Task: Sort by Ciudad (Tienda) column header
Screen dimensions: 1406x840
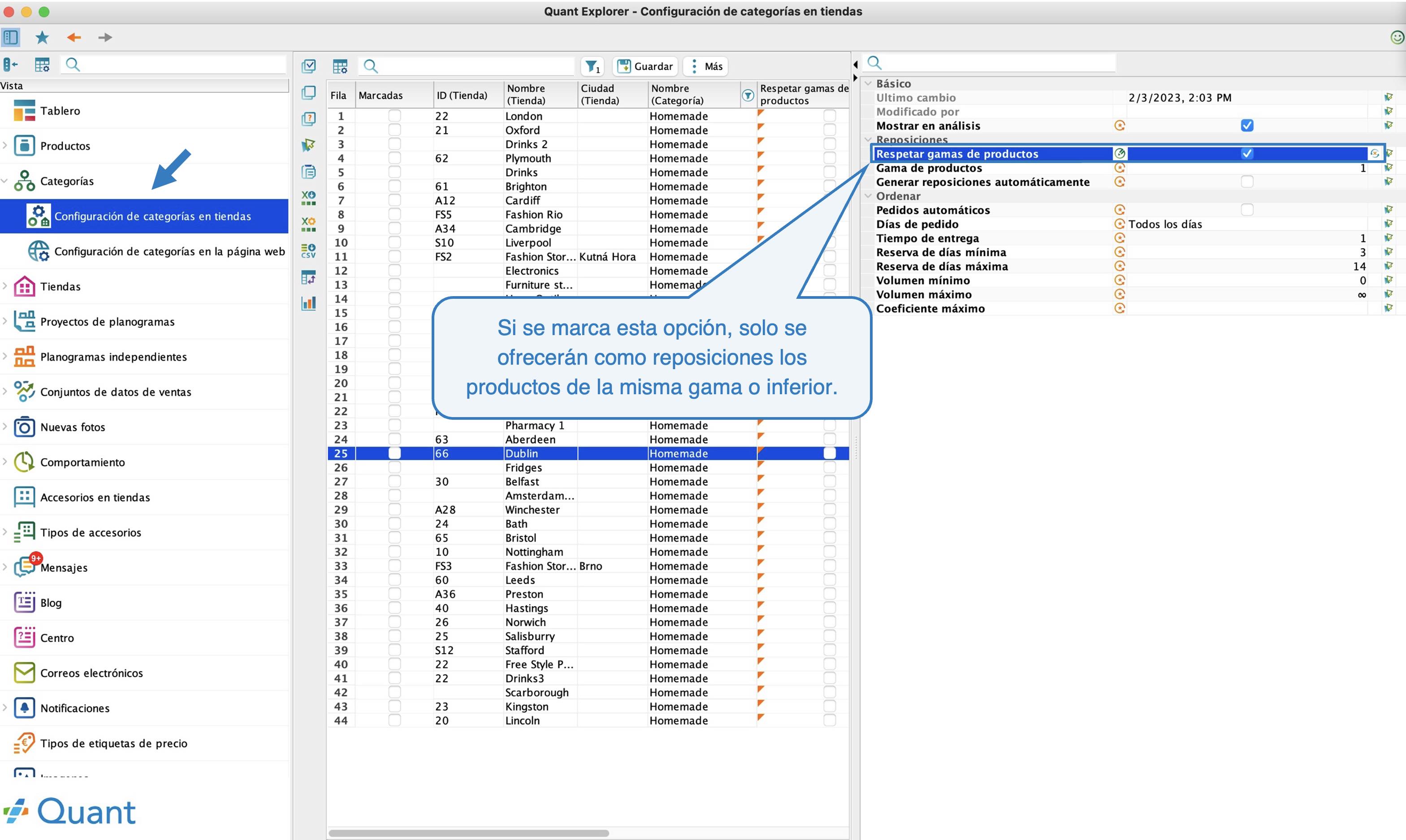Action: pyautogui.click(x=612, y=95)
